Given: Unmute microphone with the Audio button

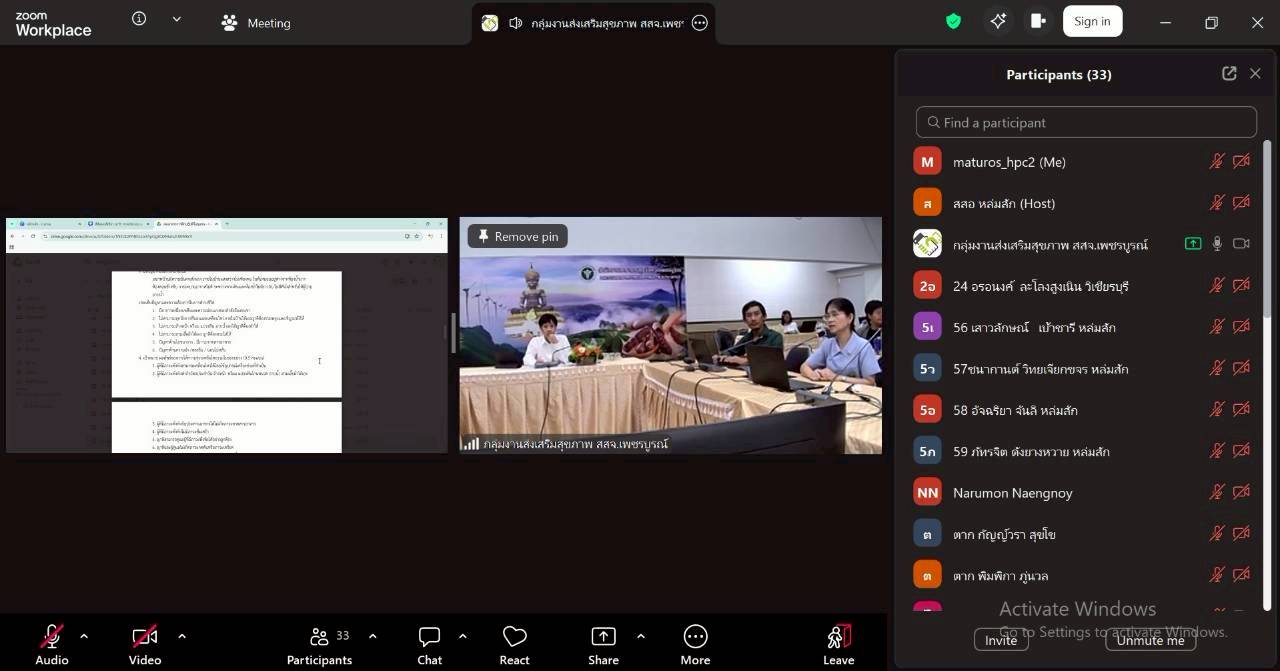Looking at the screenshot, I should 52,645.
